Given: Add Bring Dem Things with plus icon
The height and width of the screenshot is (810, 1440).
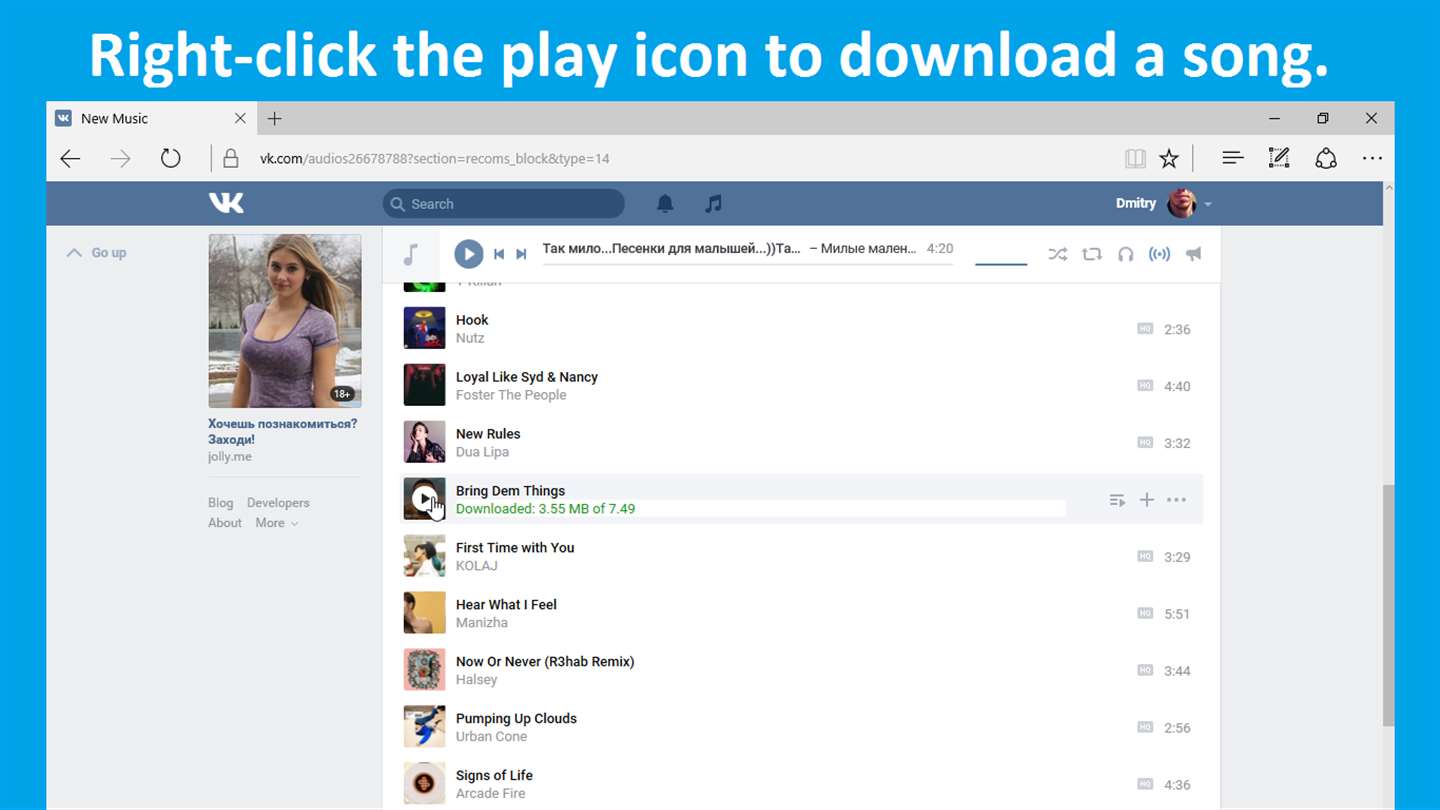Looking at the screenshot, I should click(1147, 500).
